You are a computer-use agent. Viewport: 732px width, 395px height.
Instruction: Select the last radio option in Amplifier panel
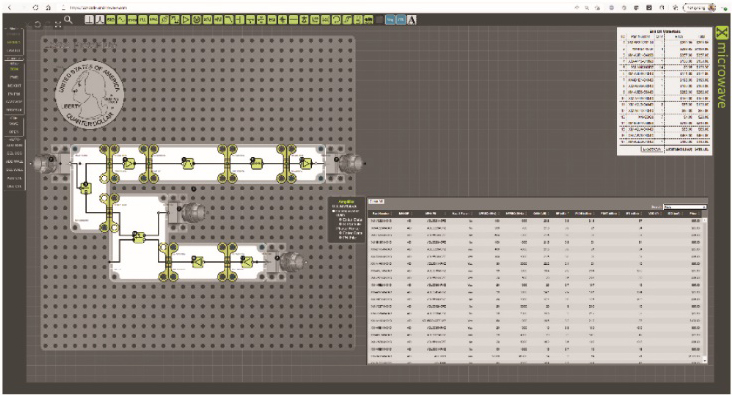point(341,238)
